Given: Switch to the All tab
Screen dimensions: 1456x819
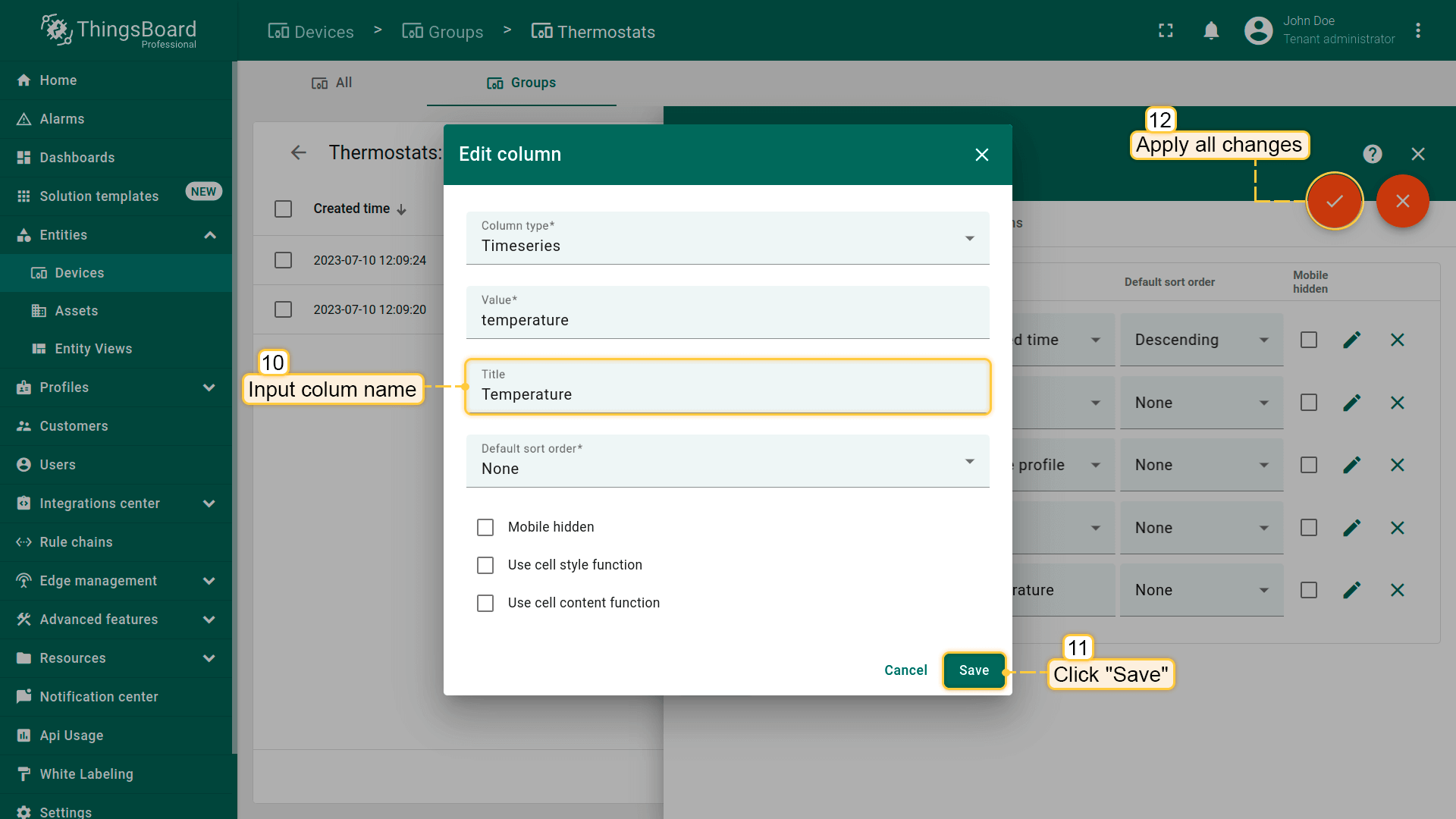Looking at the screenshot, I should pyautogui.click(x=332, y=83).
